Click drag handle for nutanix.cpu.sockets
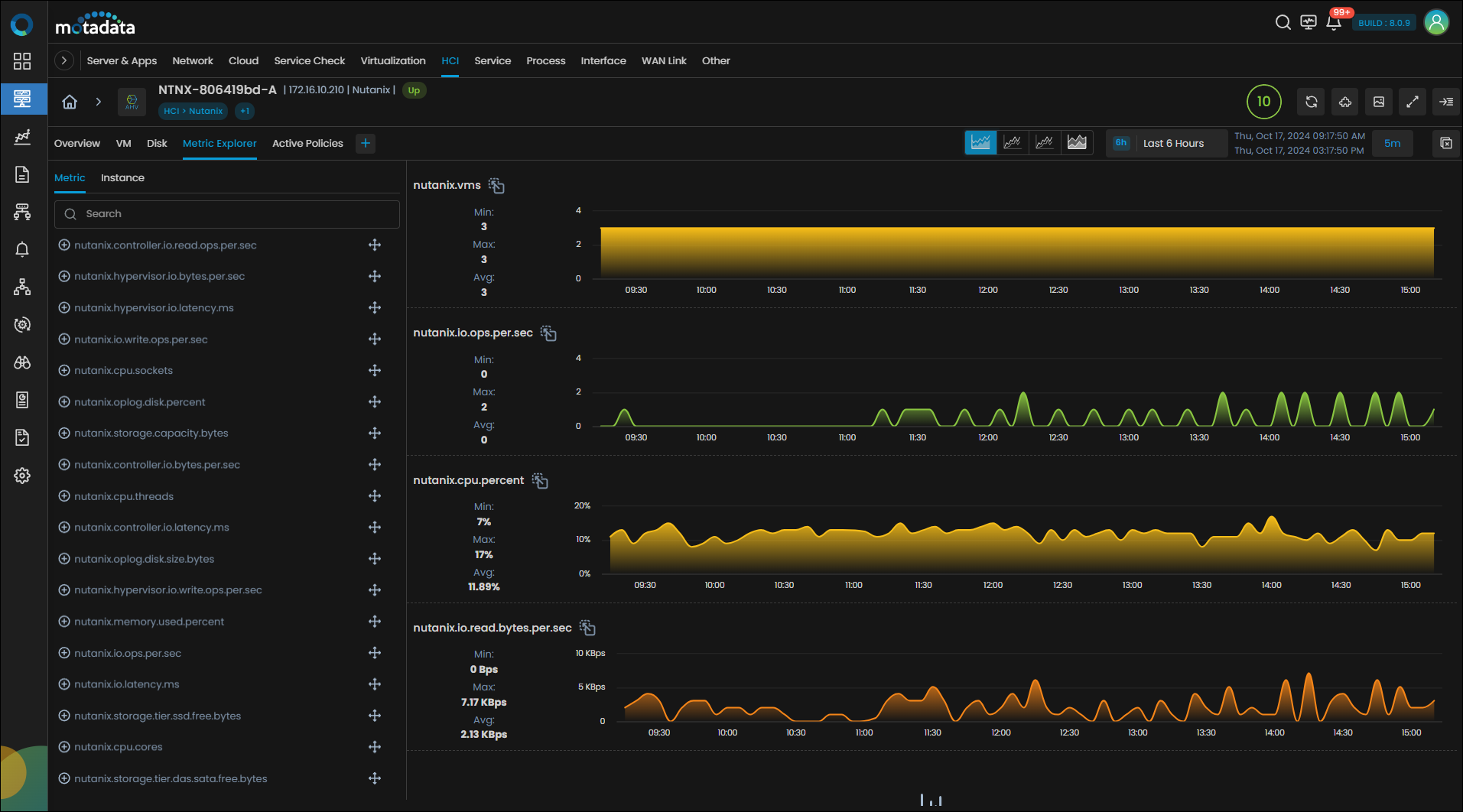1463x812 pixels. (375, 370)
